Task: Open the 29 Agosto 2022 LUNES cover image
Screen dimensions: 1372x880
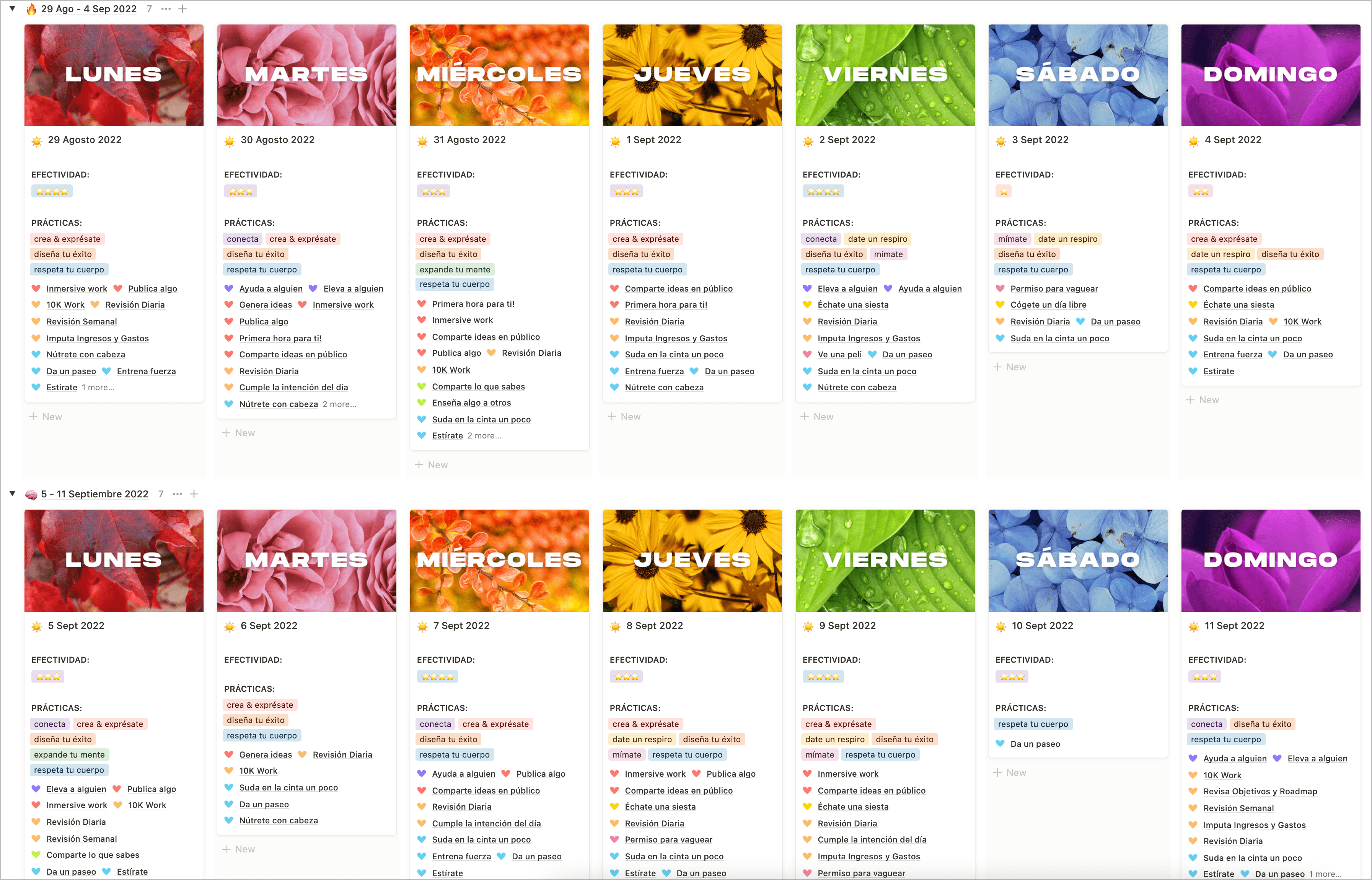Action: 114,75
